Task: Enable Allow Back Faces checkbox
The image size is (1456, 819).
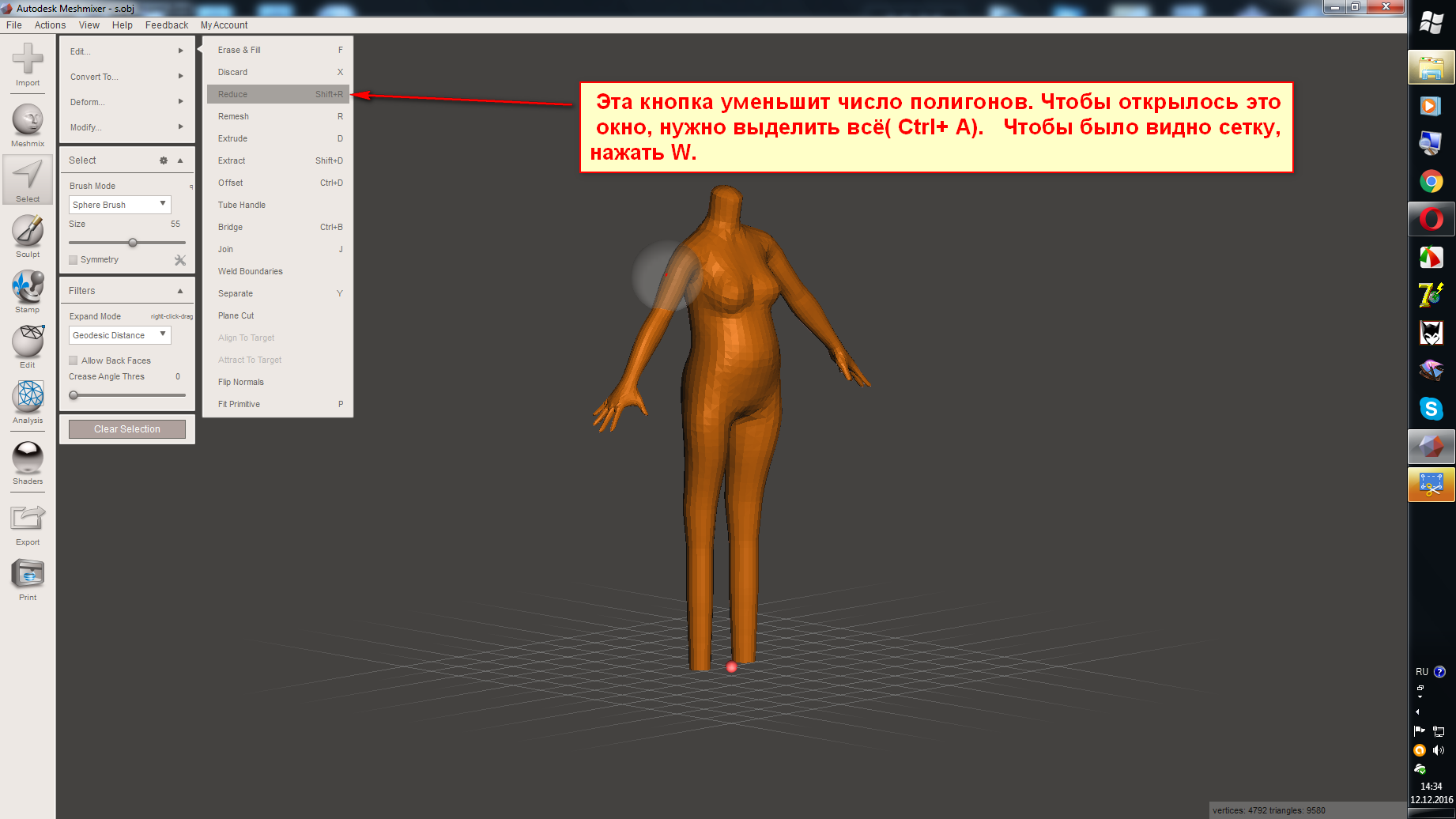Action: point(74,360)
